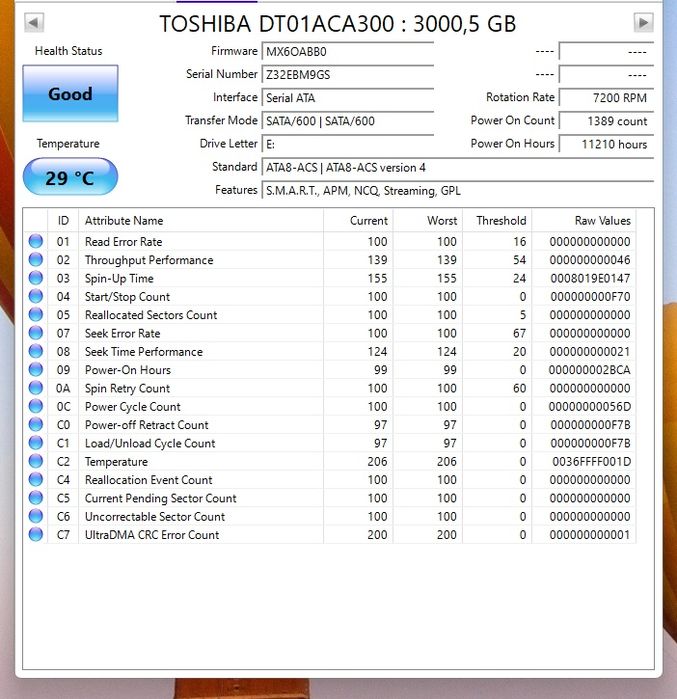Select the Load/Unload Cycle Count attribute name
The width and height of the screenshot is (677, 699).
click(150, 444)
